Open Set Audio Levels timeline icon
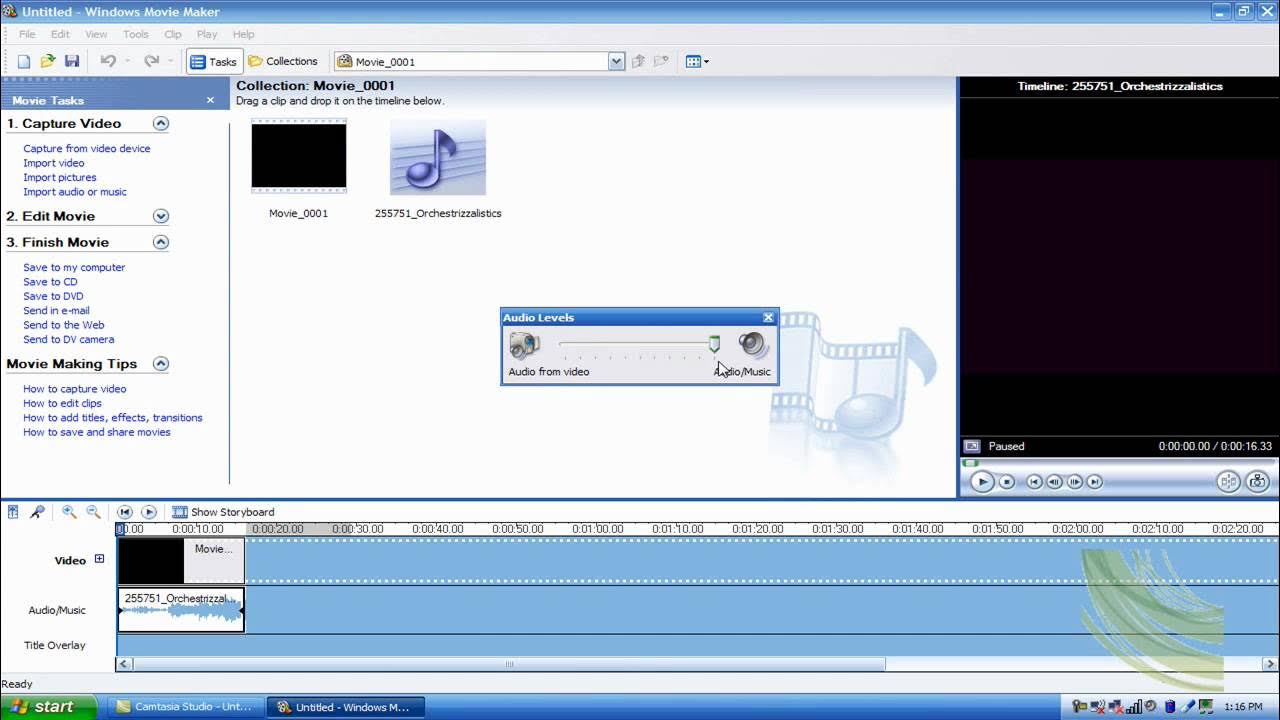Image resolution: width=1280 pixels, height=720 pixels. coord(13,512)
